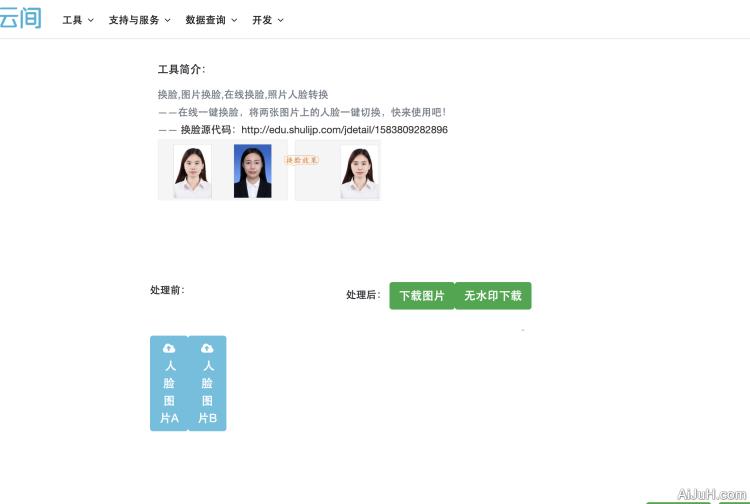750x504 pixels.
Task: Open the 工具 navigation menu item
Action: click(72, 20)
